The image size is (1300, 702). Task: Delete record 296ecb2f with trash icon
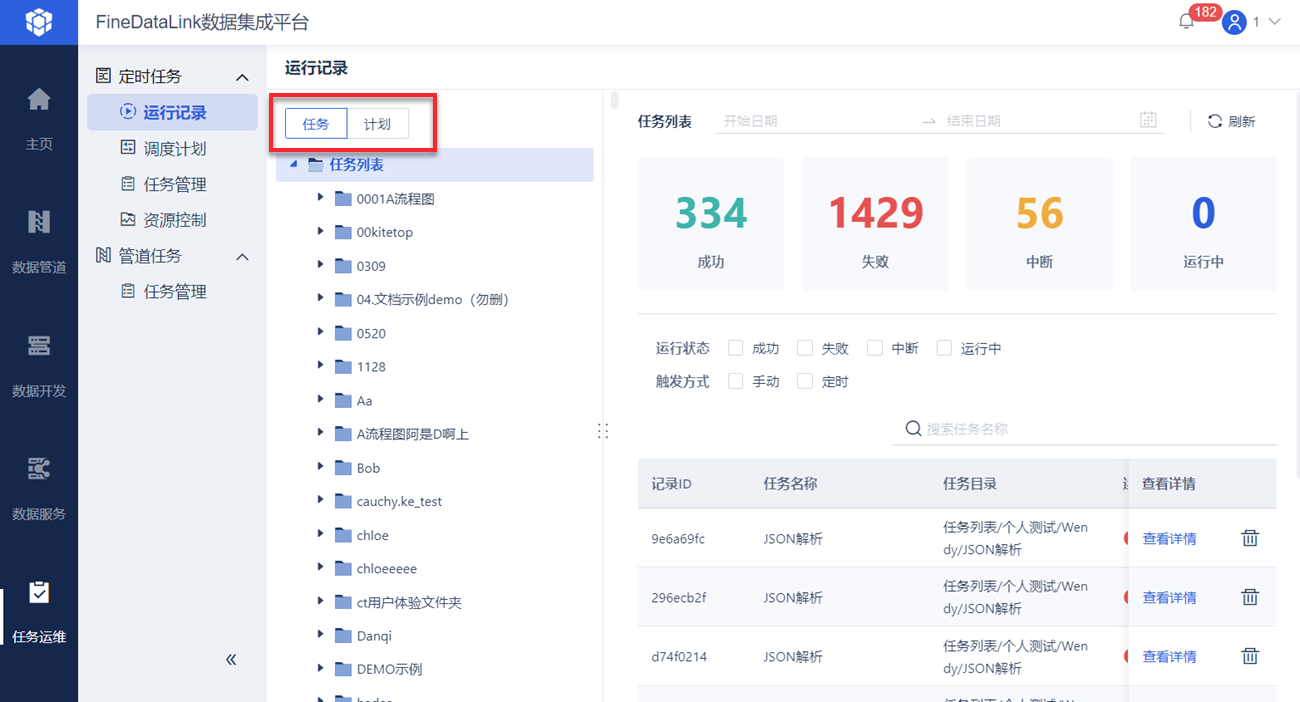1250,597
